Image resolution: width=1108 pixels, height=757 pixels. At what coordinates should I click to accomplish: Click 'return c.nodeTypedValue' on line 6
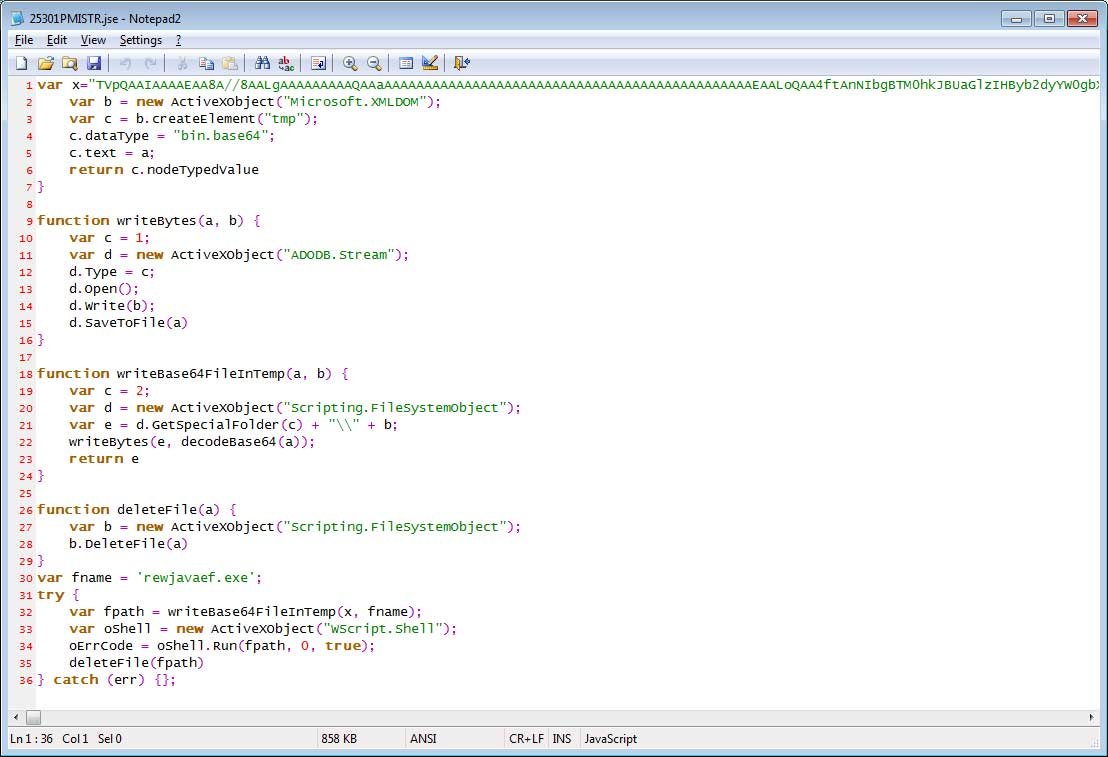pyautogui.click(x=164, y=170)
